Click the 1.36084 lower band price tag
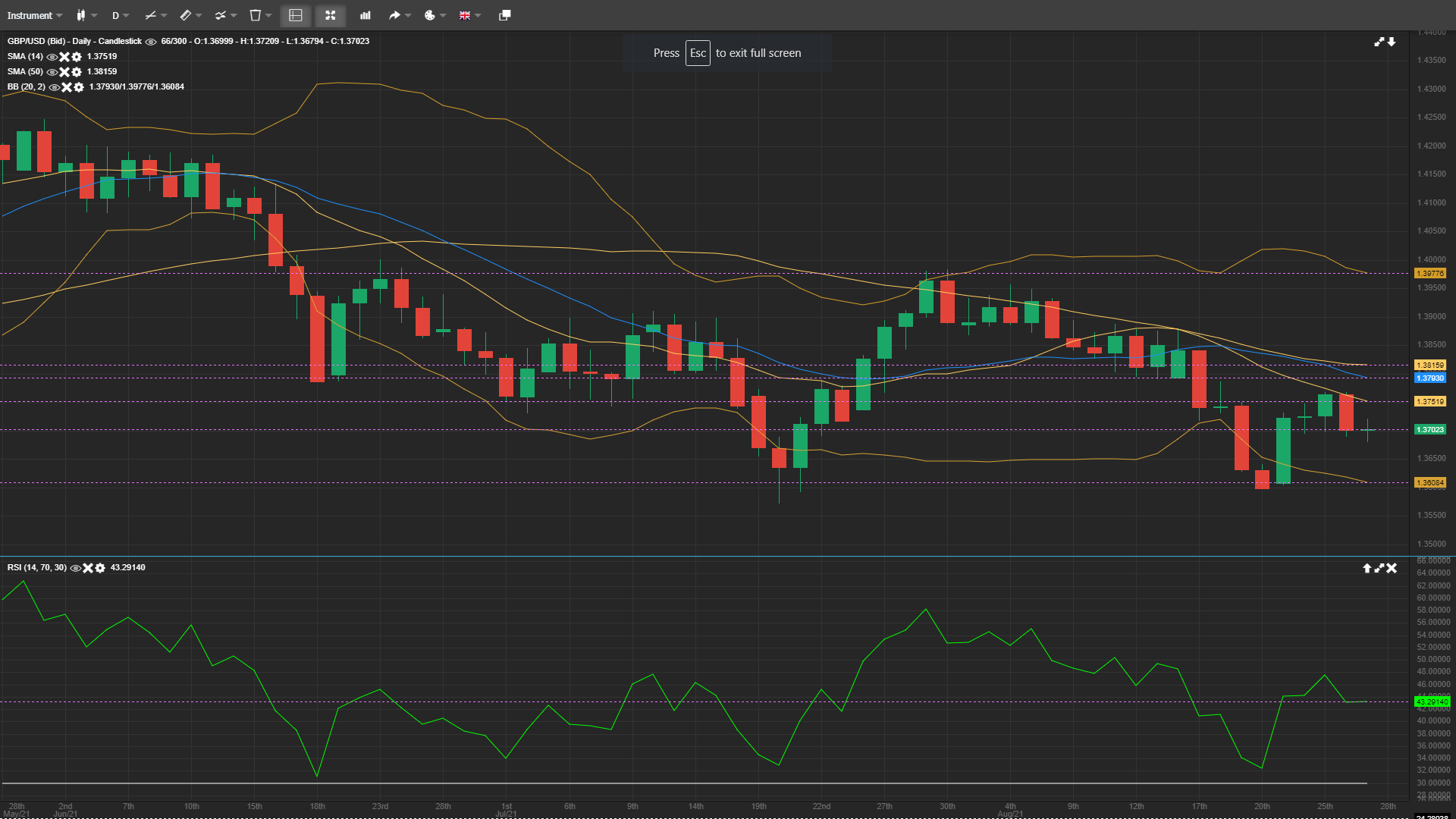The image size is (1456, 819). coord(1431,483)
